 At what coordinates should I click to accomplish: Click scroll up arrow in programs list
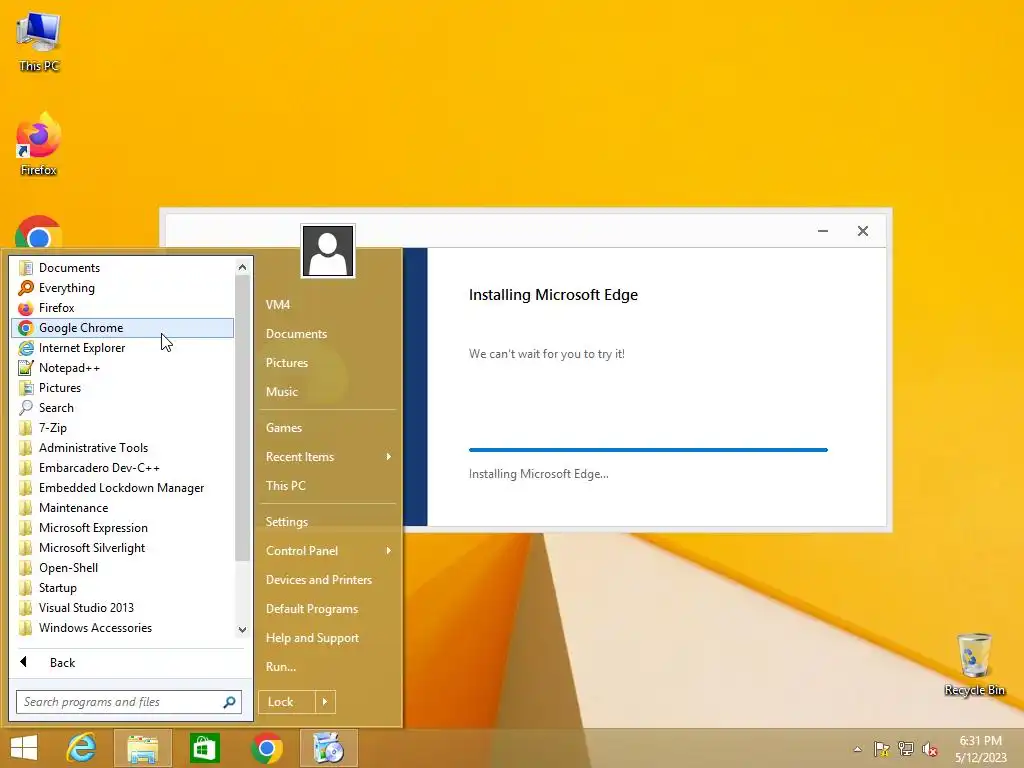(242, 267)
